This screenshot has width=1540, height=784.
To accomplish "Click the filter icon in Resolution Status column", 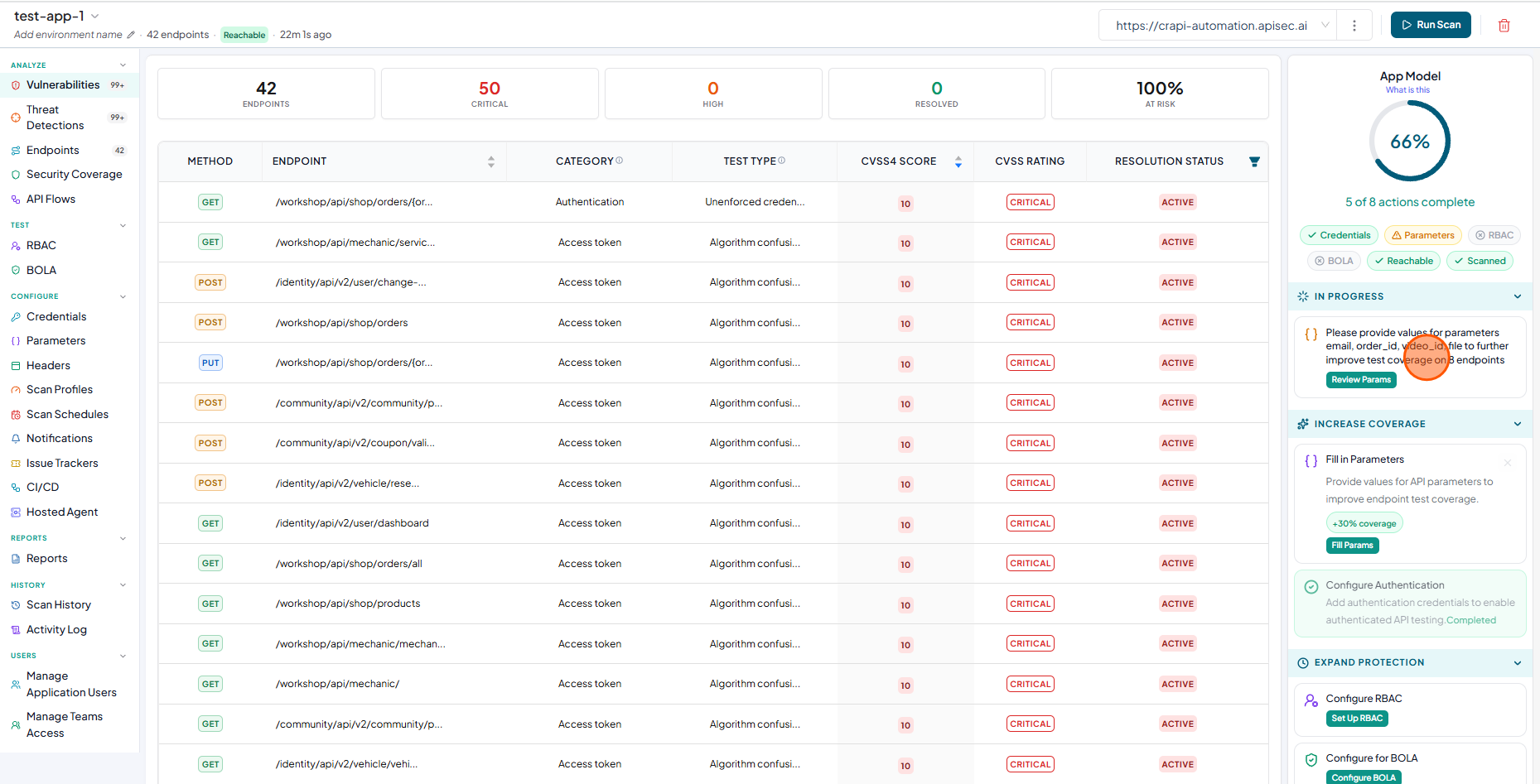I will click(1254, 161).
